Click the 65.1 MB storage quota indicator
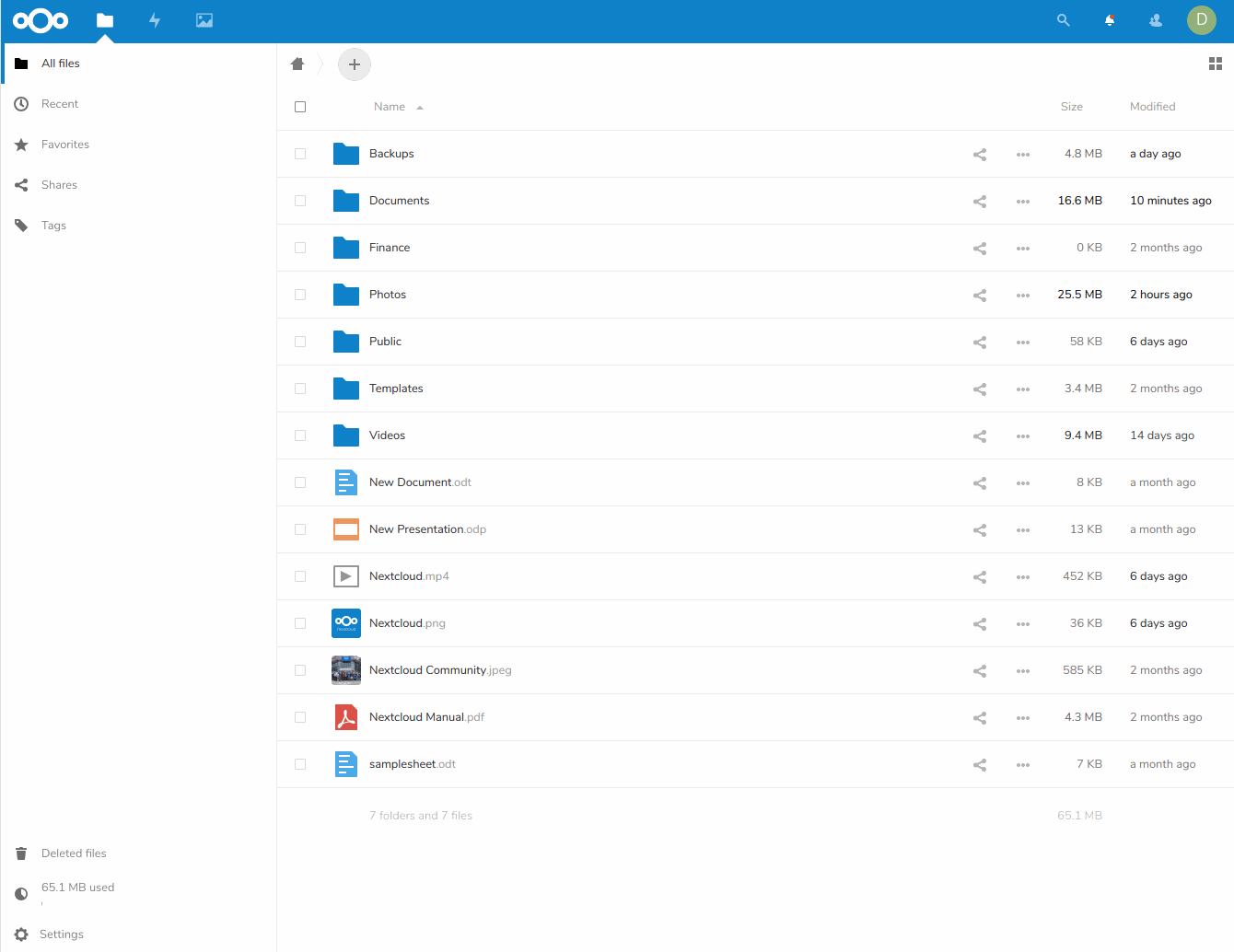The width and height of the screenshot is (1234, 952). coord(76,887)
